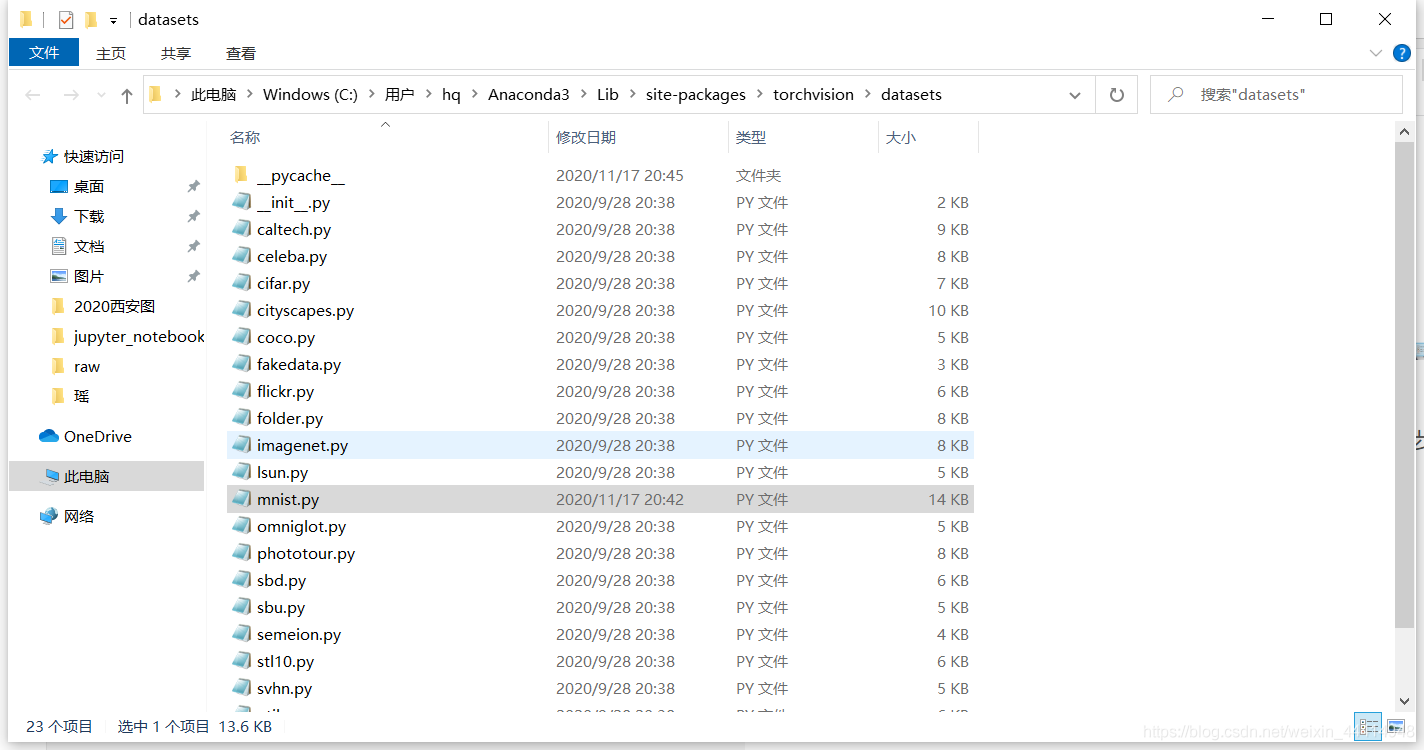Select omniglot.py file name

coord(301,526)
